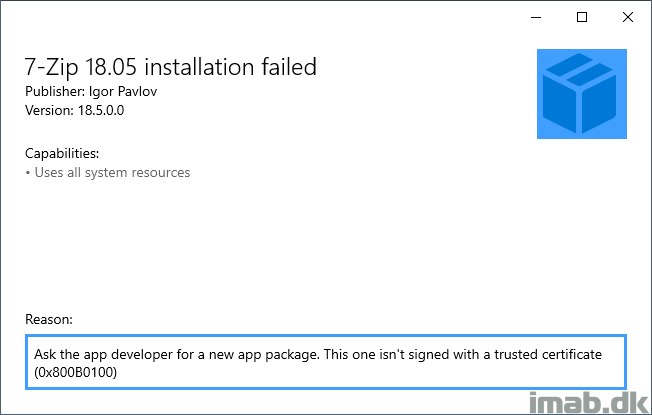Click the blue package box icon
Viewport: 652px width, 415px height.
582,94
